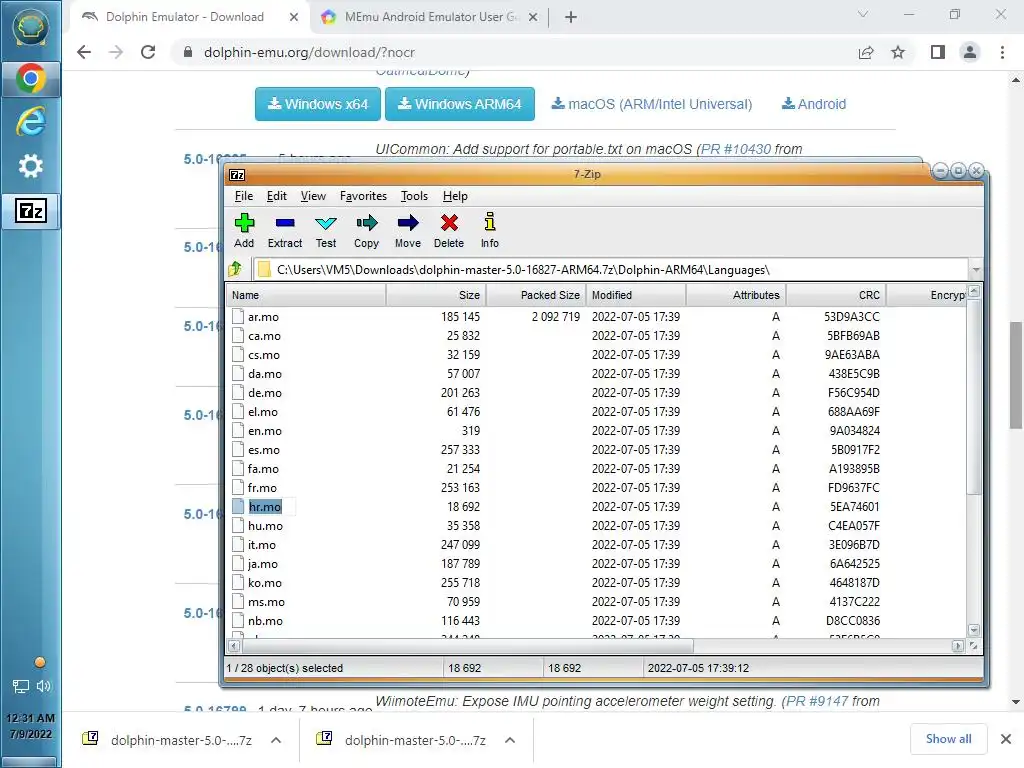Open a new Chrome tab
The image size is (1024, 768).
tap(571, 17)
